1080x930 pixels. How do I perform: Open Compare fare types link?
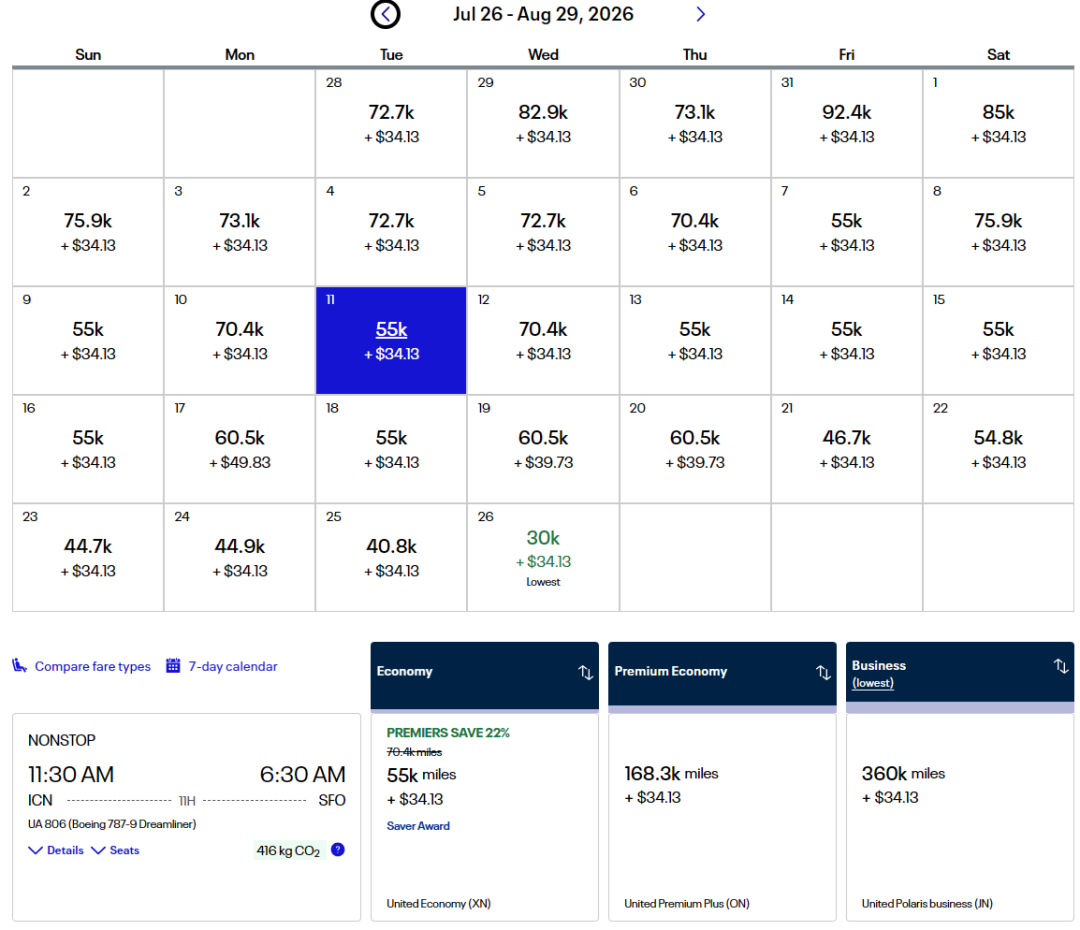(x=92, y=666)
